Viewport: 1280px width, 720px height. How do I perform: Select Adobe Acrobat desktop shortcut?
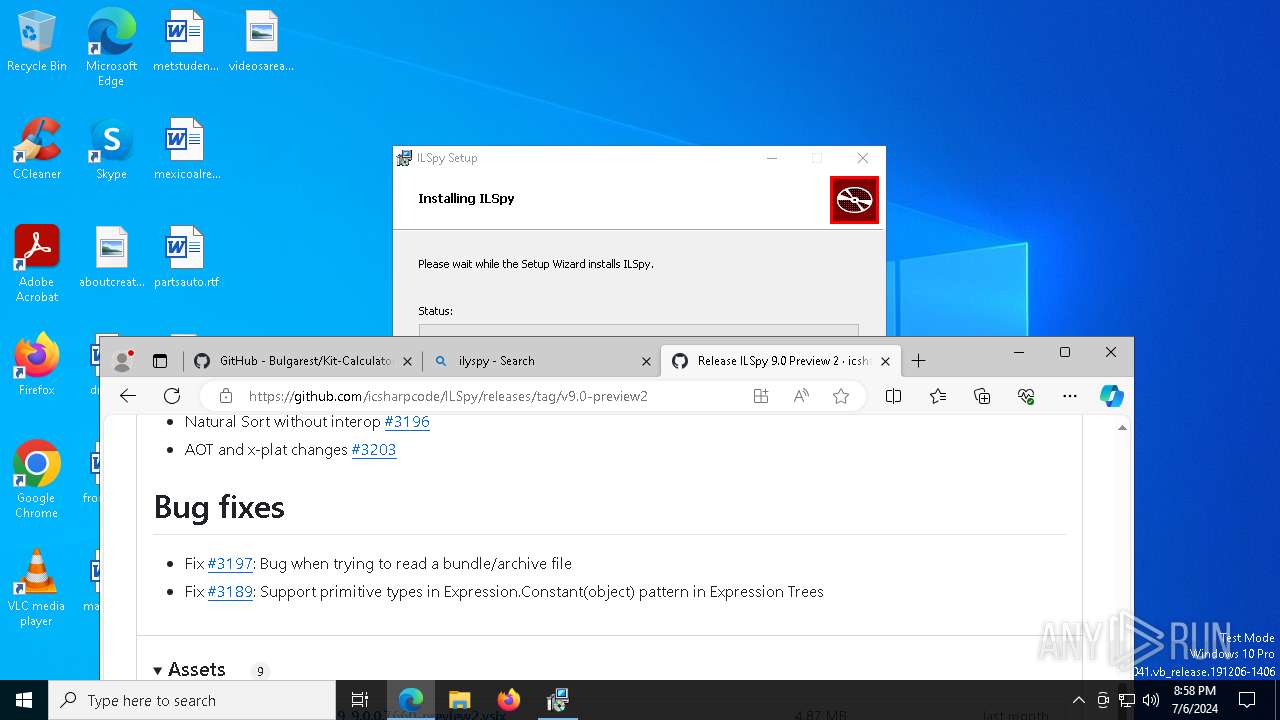pyautogui.click(x=37, y=263)
